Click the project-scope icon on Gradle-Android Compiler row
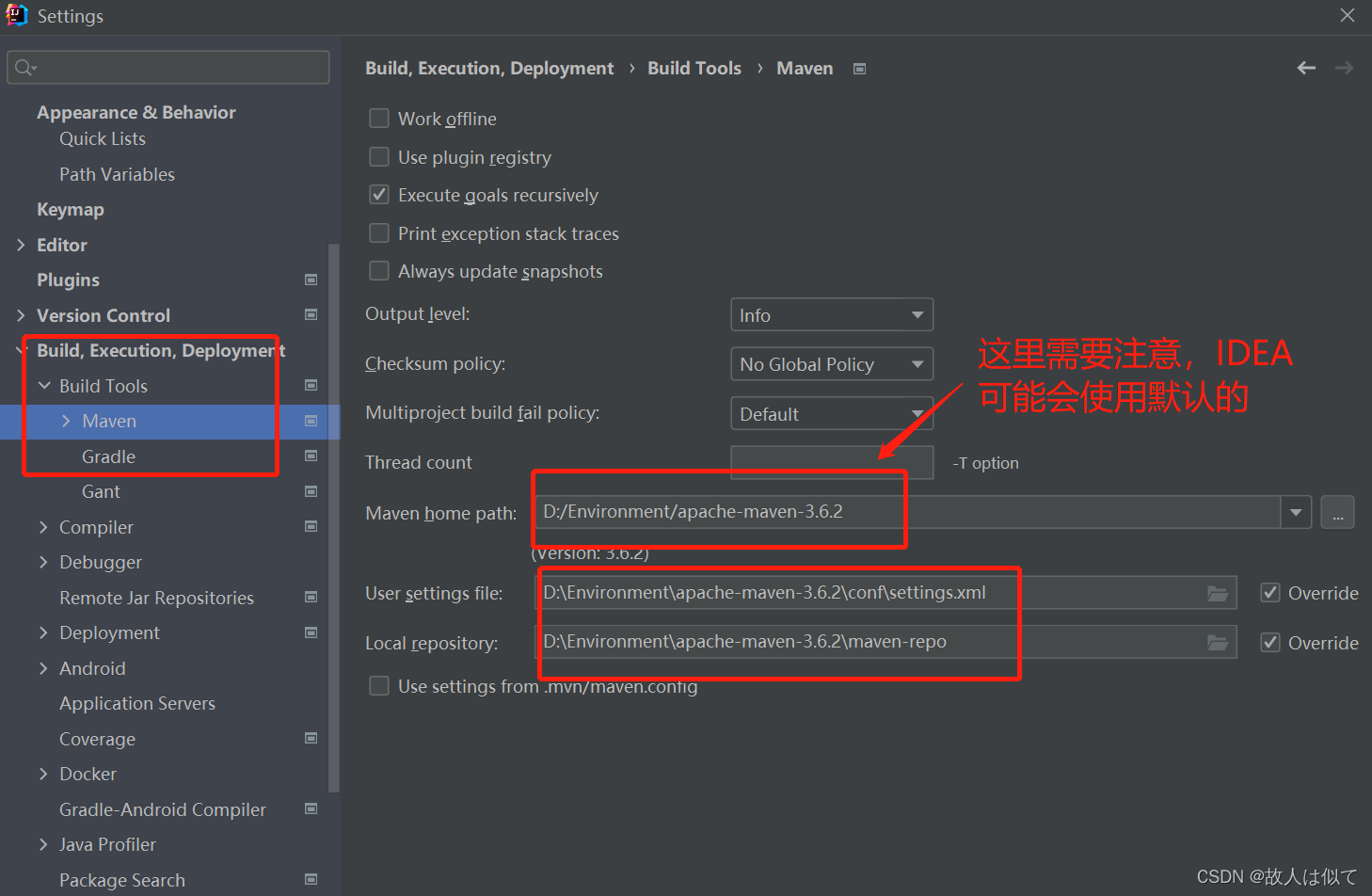1372x896 pixels. (x=311, y=808)
